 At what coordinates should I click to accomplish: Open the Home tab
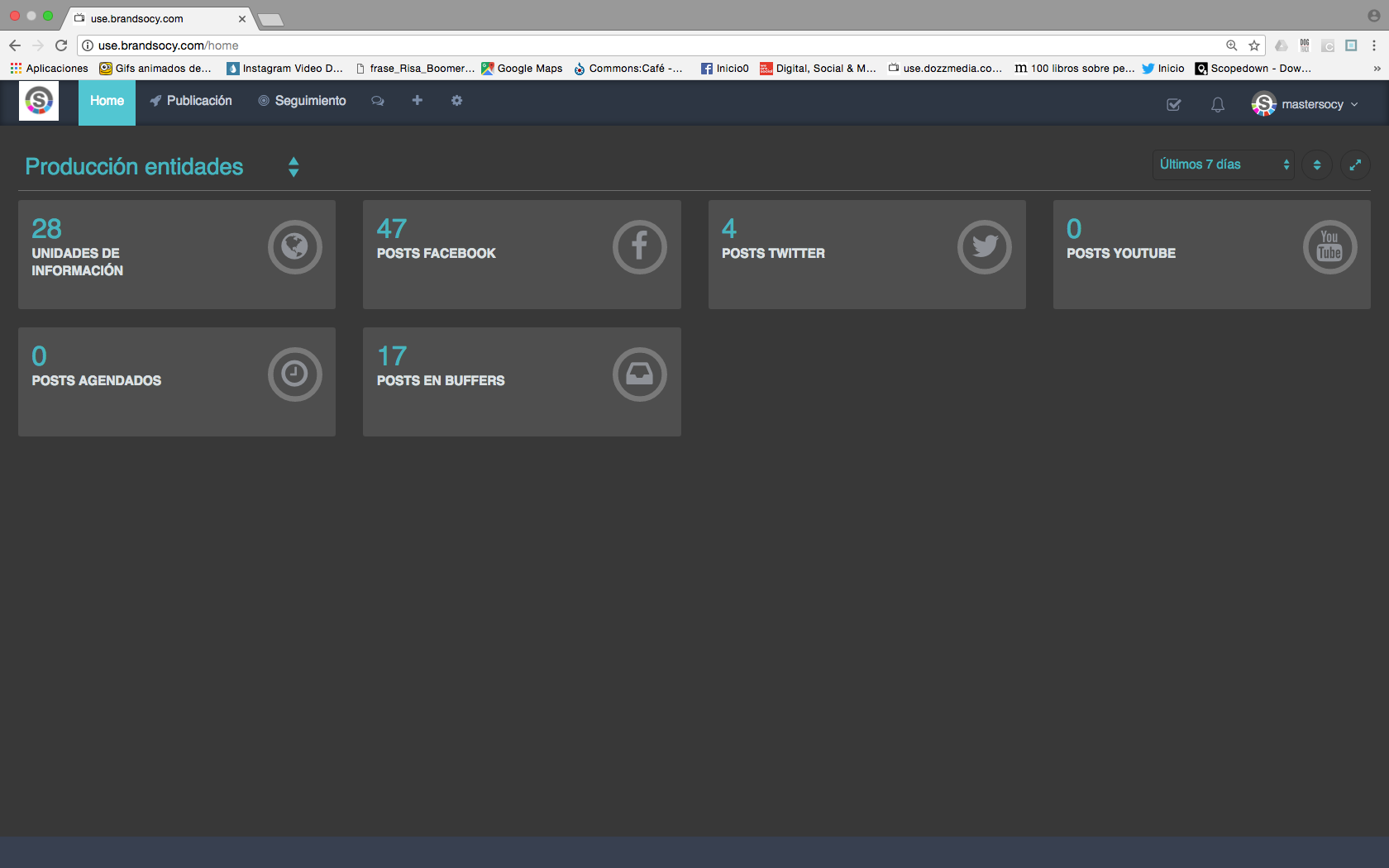(107, 101)
